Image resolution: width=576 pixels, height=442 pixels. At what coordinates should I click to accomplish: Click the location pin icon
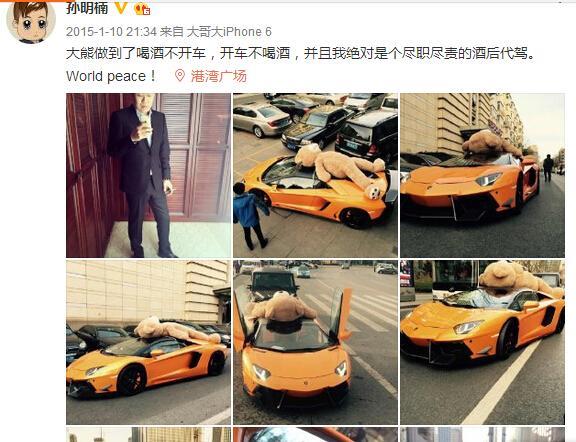click(180, 76)
